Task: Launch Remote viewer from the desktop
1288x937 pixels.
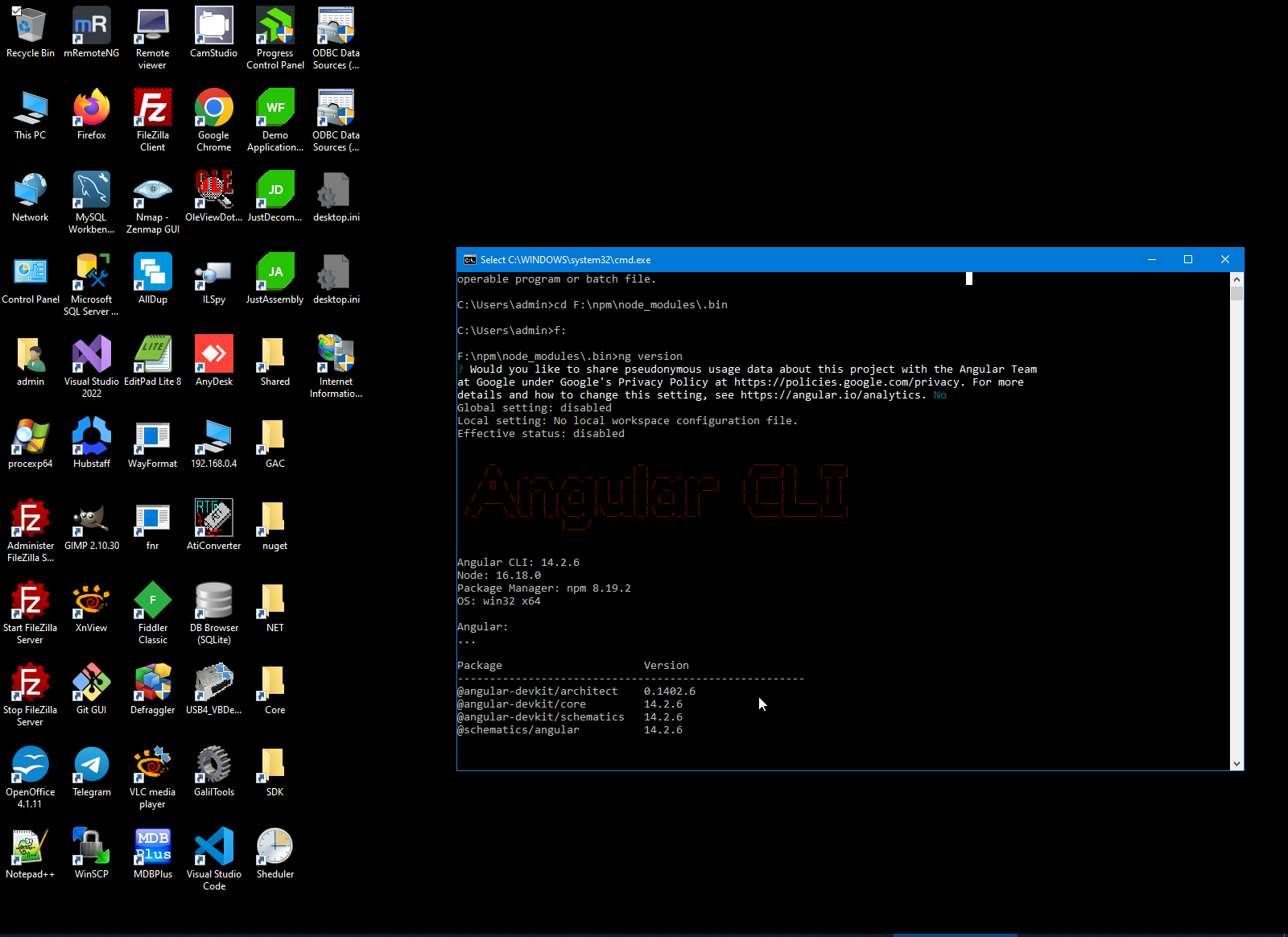Action: [x=152, y=38]
